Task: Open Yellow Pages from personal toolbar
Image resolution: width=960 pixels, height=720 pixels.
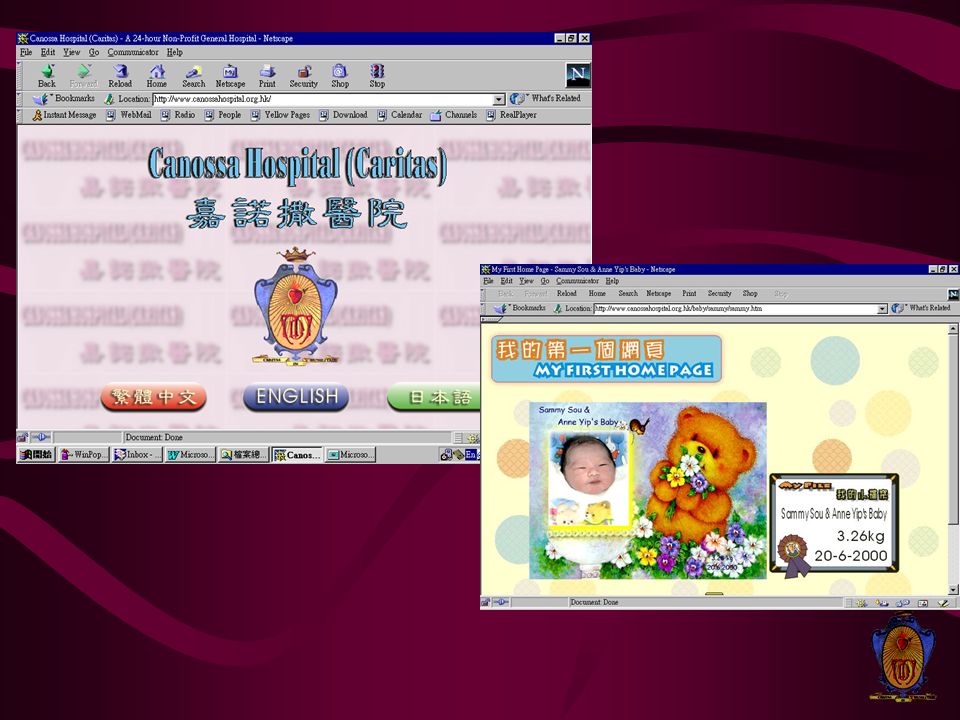Action: 280,114
